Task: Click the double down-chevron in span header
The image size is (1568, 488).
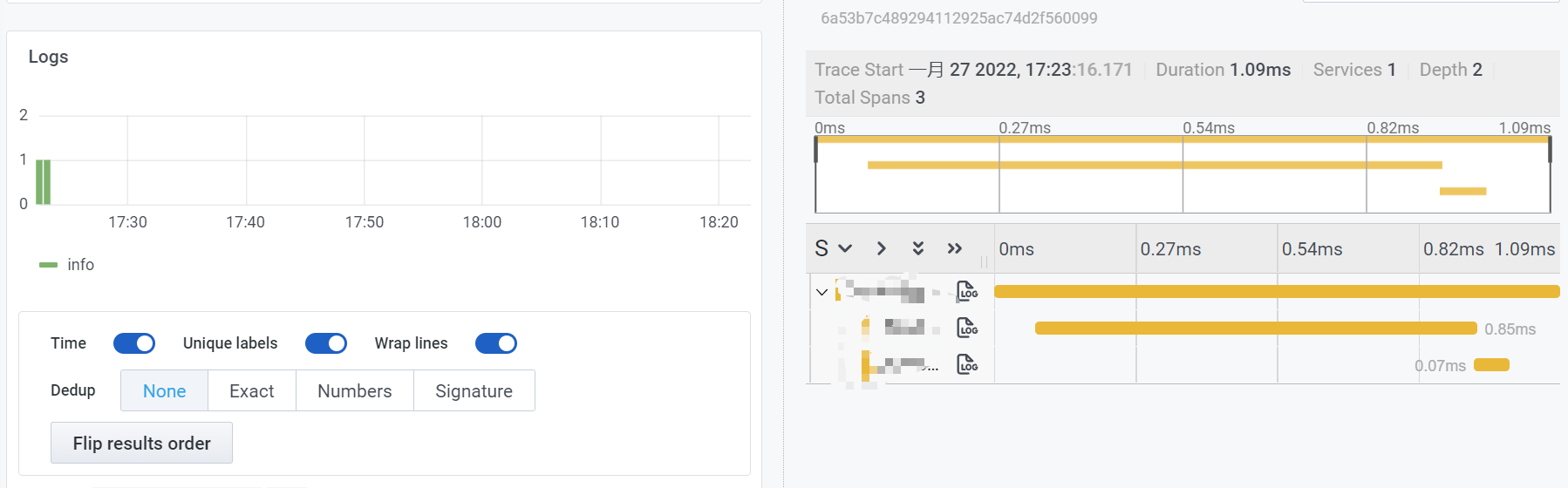Action: 917,248
